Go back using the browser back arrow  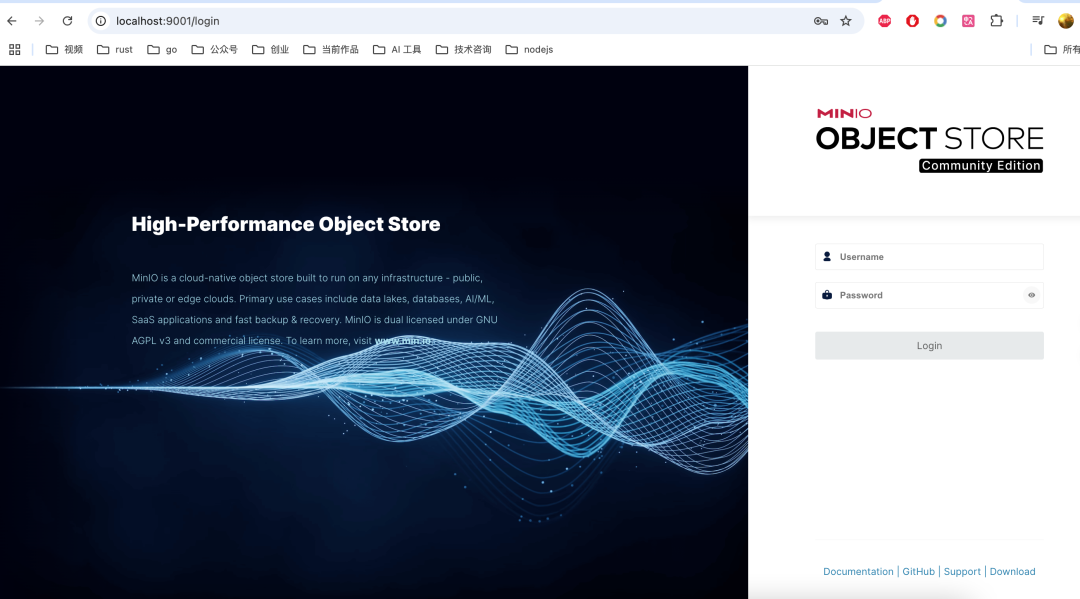click(x=12, y=21)
